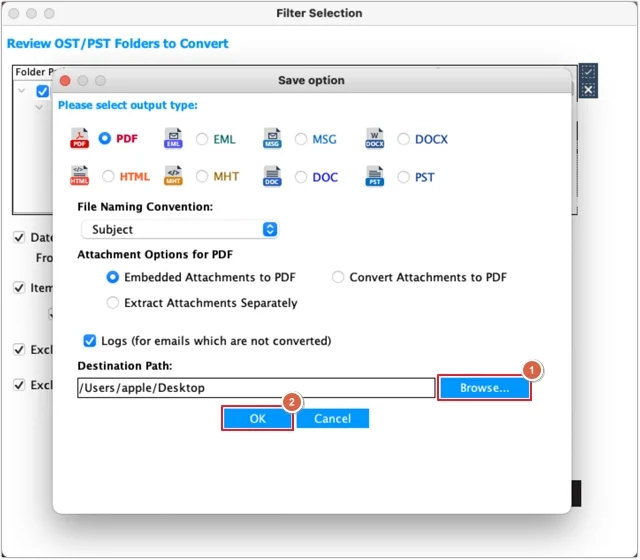The height and width of the screenshot is (560, 640).
Task: Choose Embedded Attachments to PDF option
Action: click(x=113, y=277)
